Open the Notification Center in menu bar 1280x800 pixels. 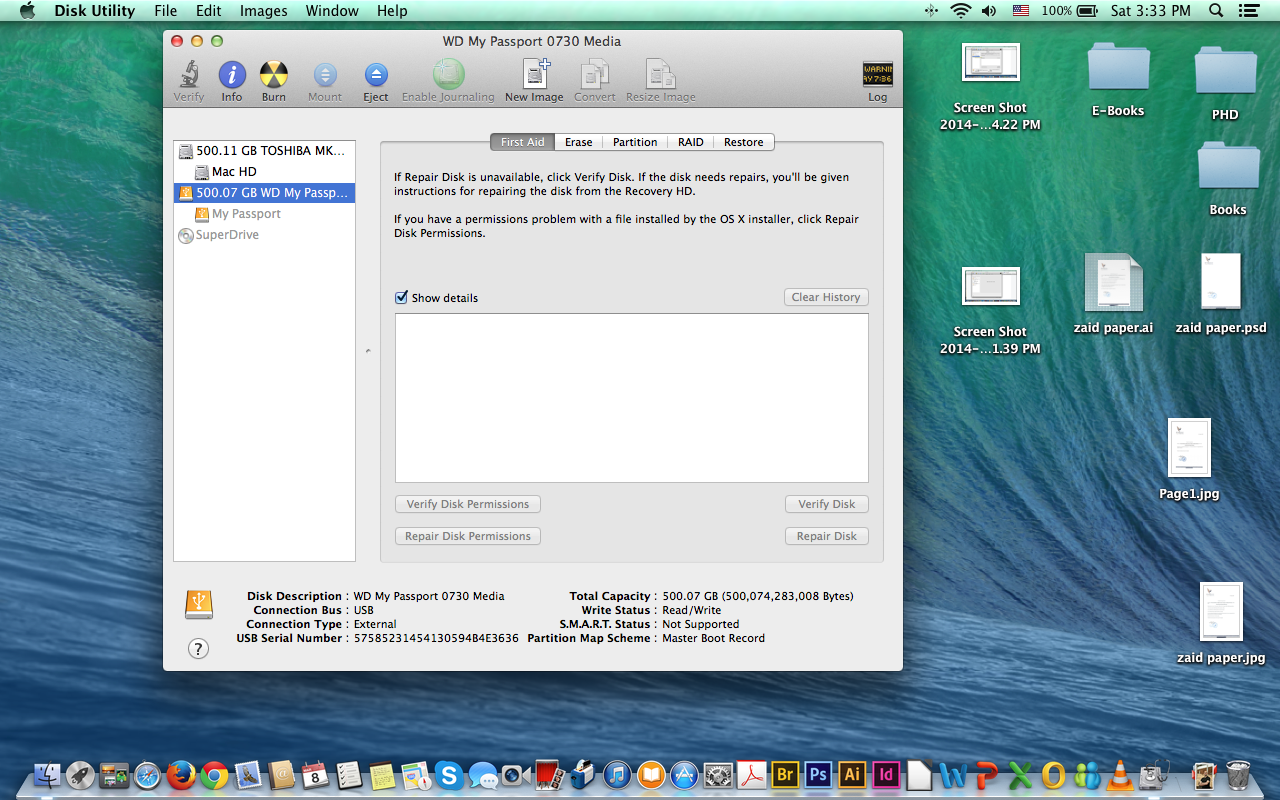coord(1248,11)
